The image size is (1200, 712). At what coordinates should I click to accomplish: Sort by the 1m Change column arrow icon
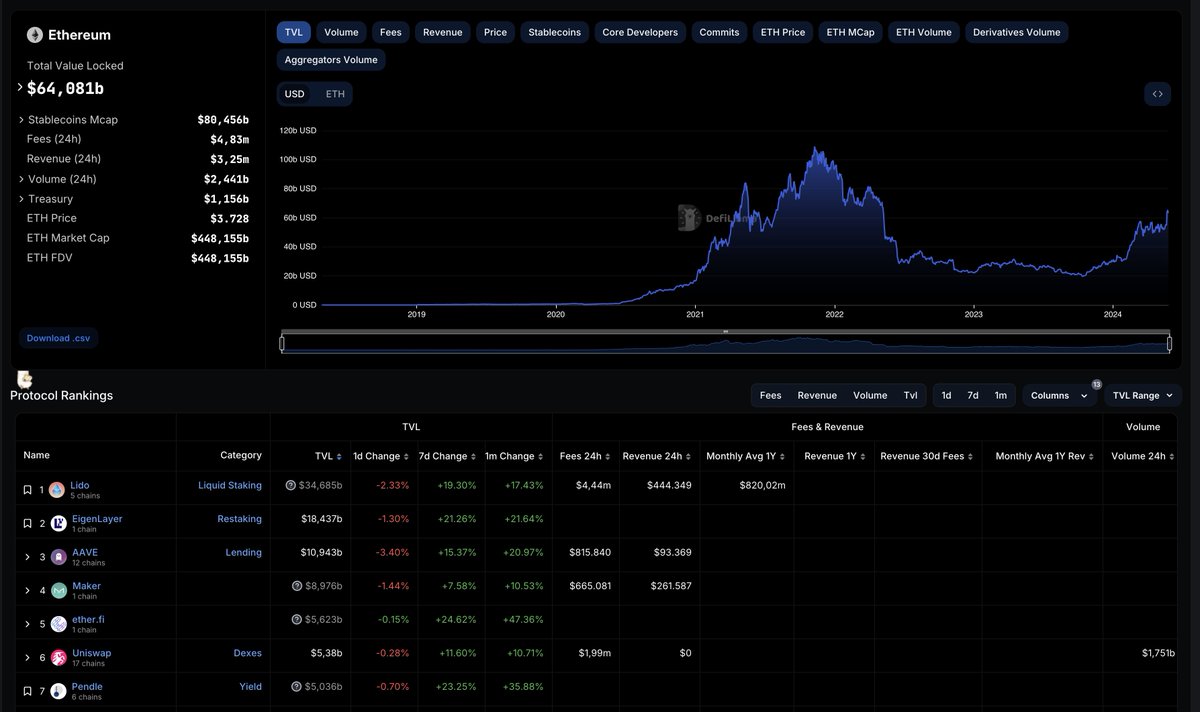coord(540,457)
